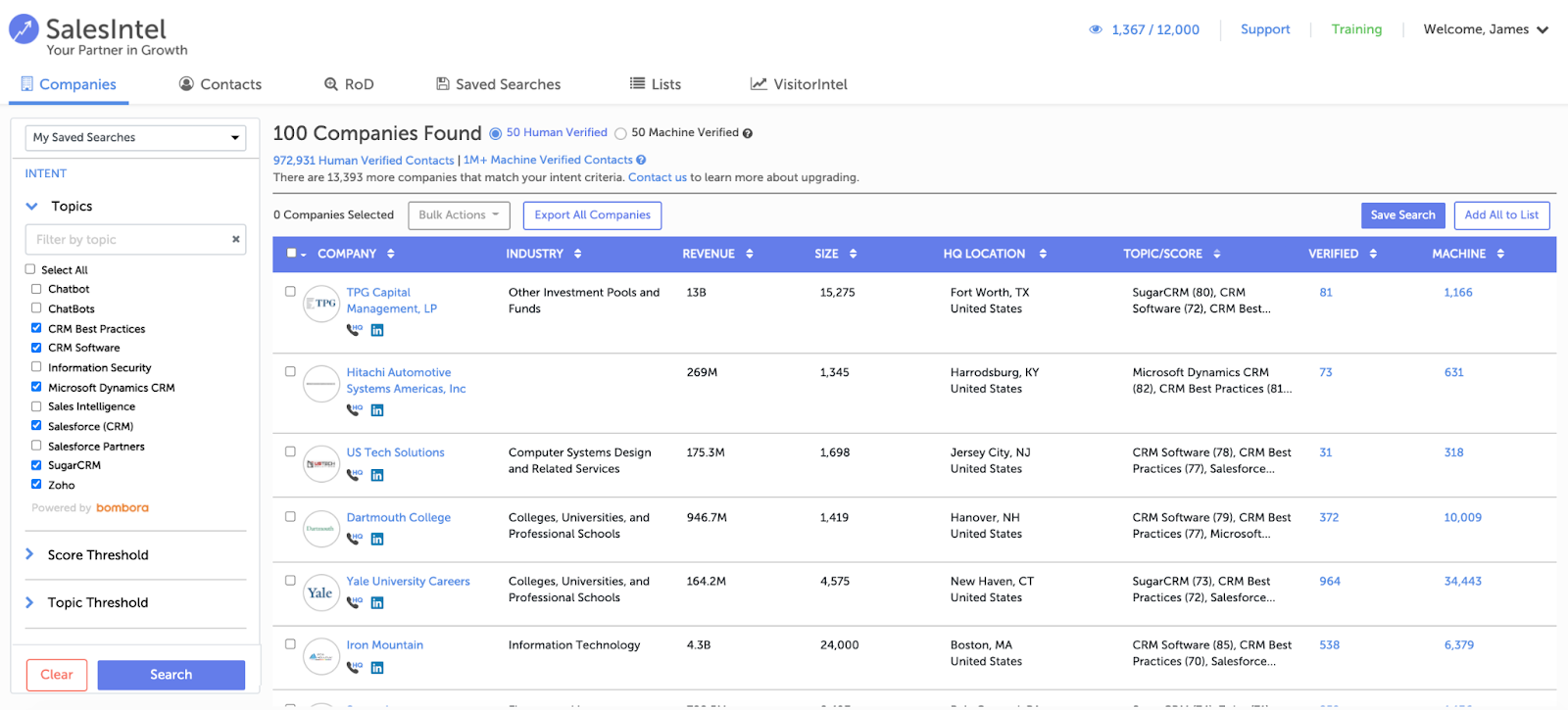Uncheck the CRM Software topic
Viewport: 1568px width, 710px height.
(x=36, y=348)
